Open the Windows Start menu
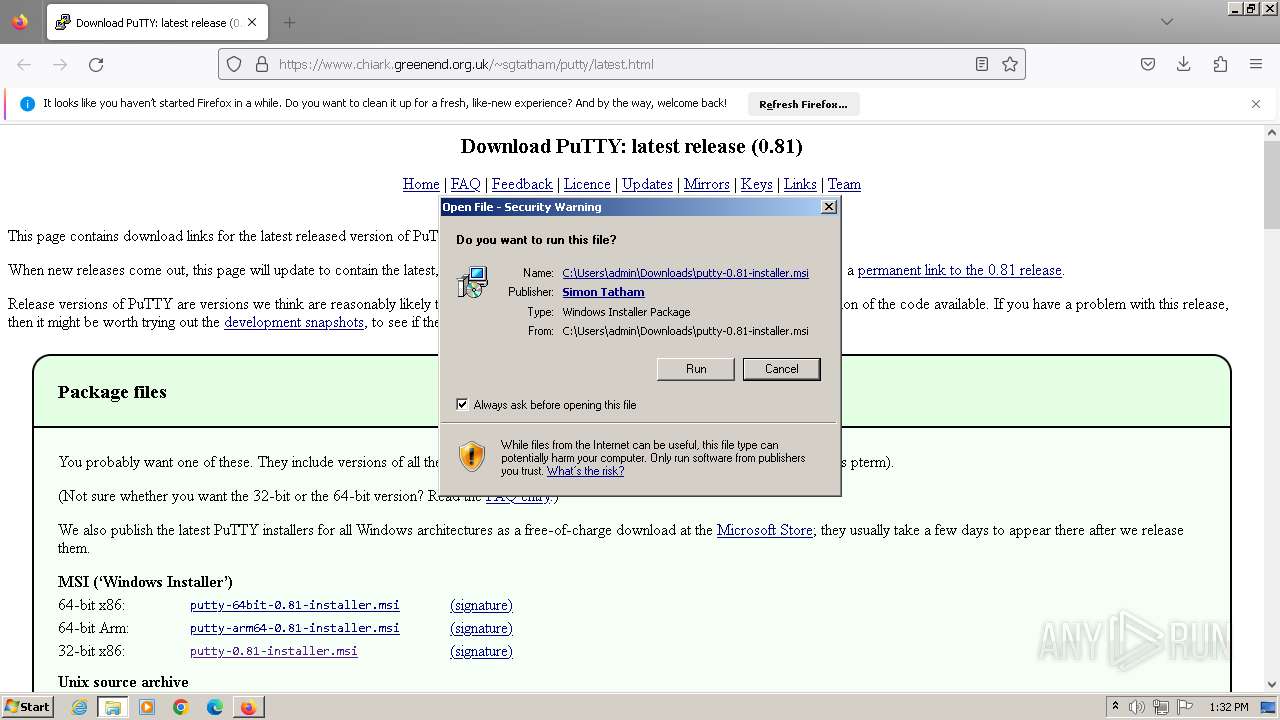 click(27, 706)
